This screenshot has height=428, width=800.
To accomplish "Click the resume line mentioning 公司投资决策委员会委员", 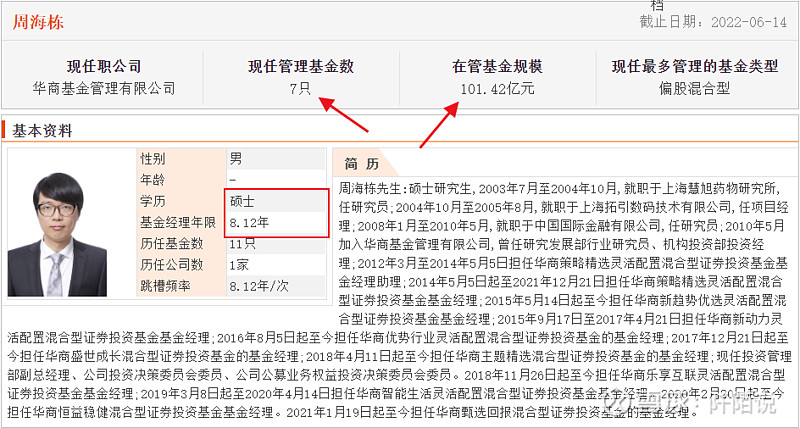I will click(396, 374).
